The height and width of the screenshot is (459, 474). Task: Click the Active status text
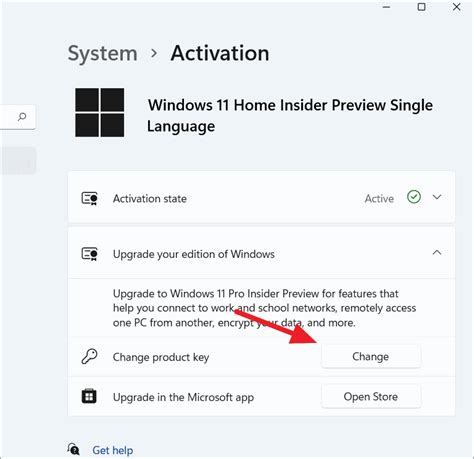(379, 199)
